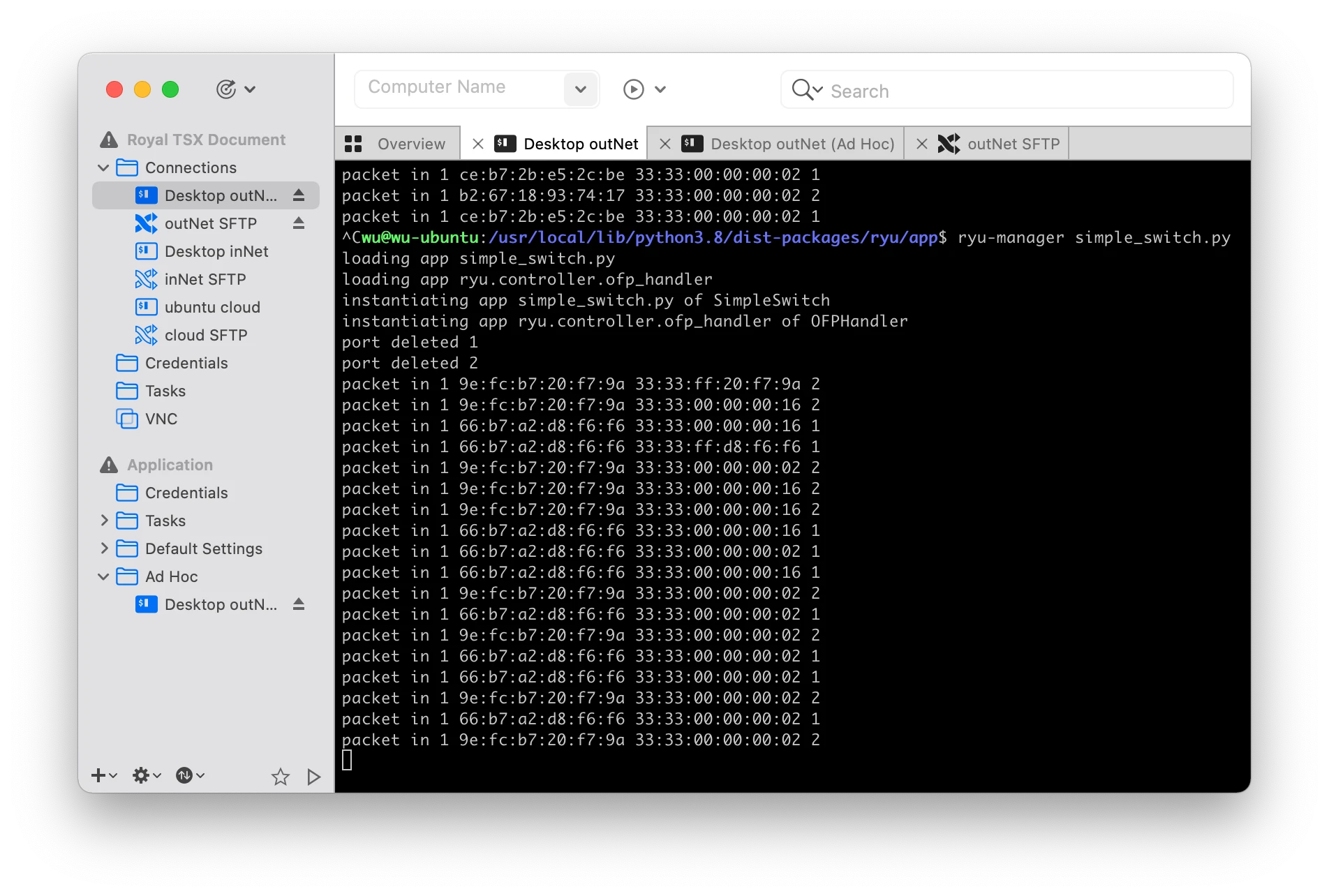Select the Desktop inNet terminal icon
1329x896 pixels.
145,251
